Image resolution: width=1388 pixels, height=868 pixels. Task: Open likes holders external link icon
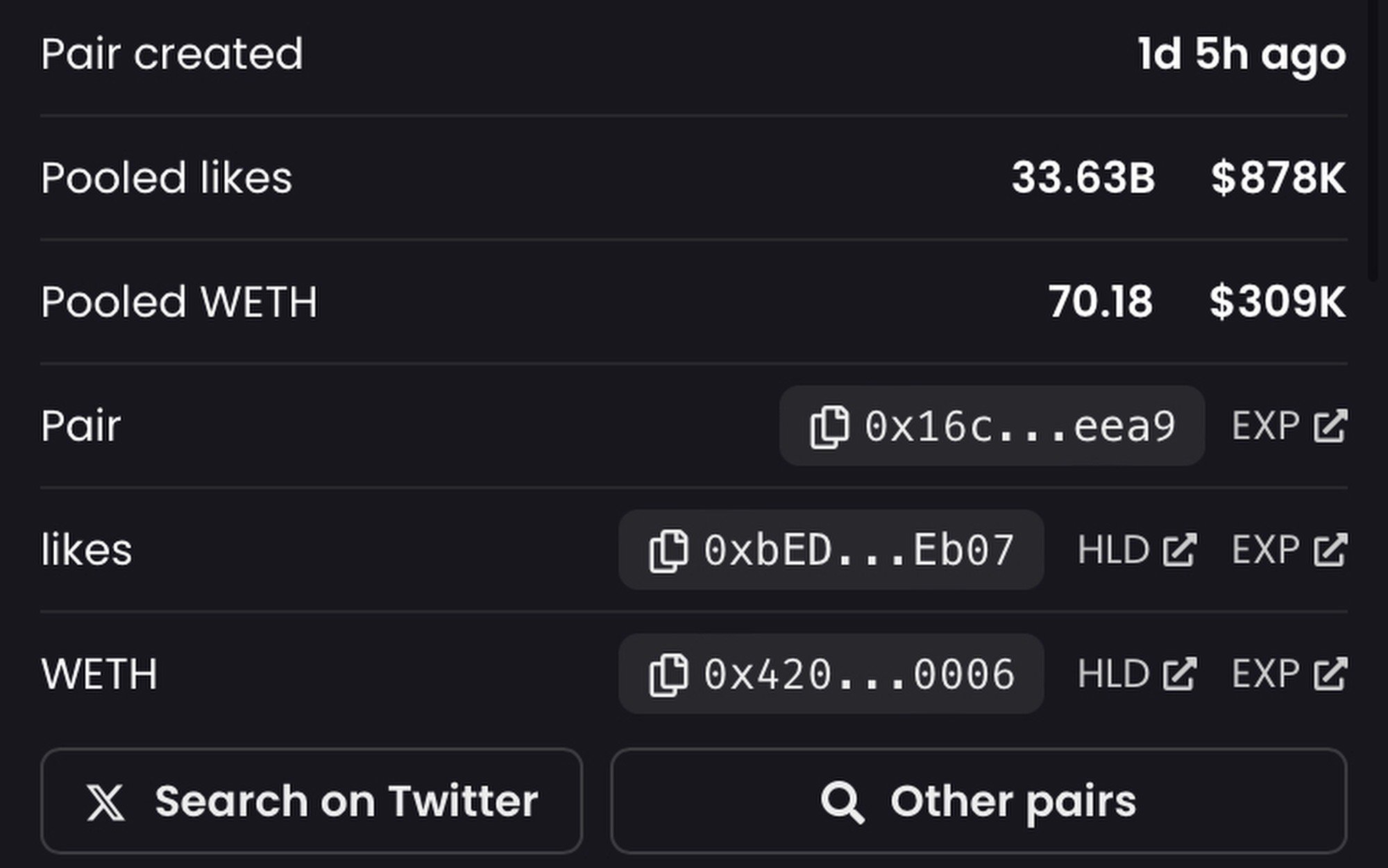[x=1179, y=550]
